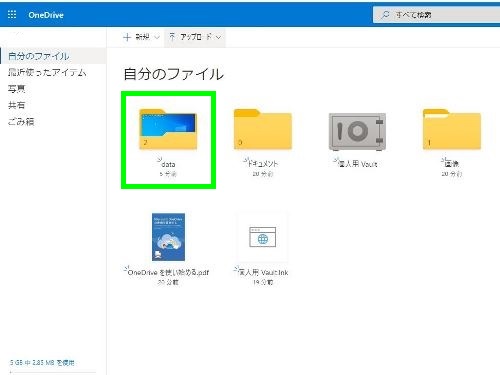Click the 画像 folder name

coord(452,164)
